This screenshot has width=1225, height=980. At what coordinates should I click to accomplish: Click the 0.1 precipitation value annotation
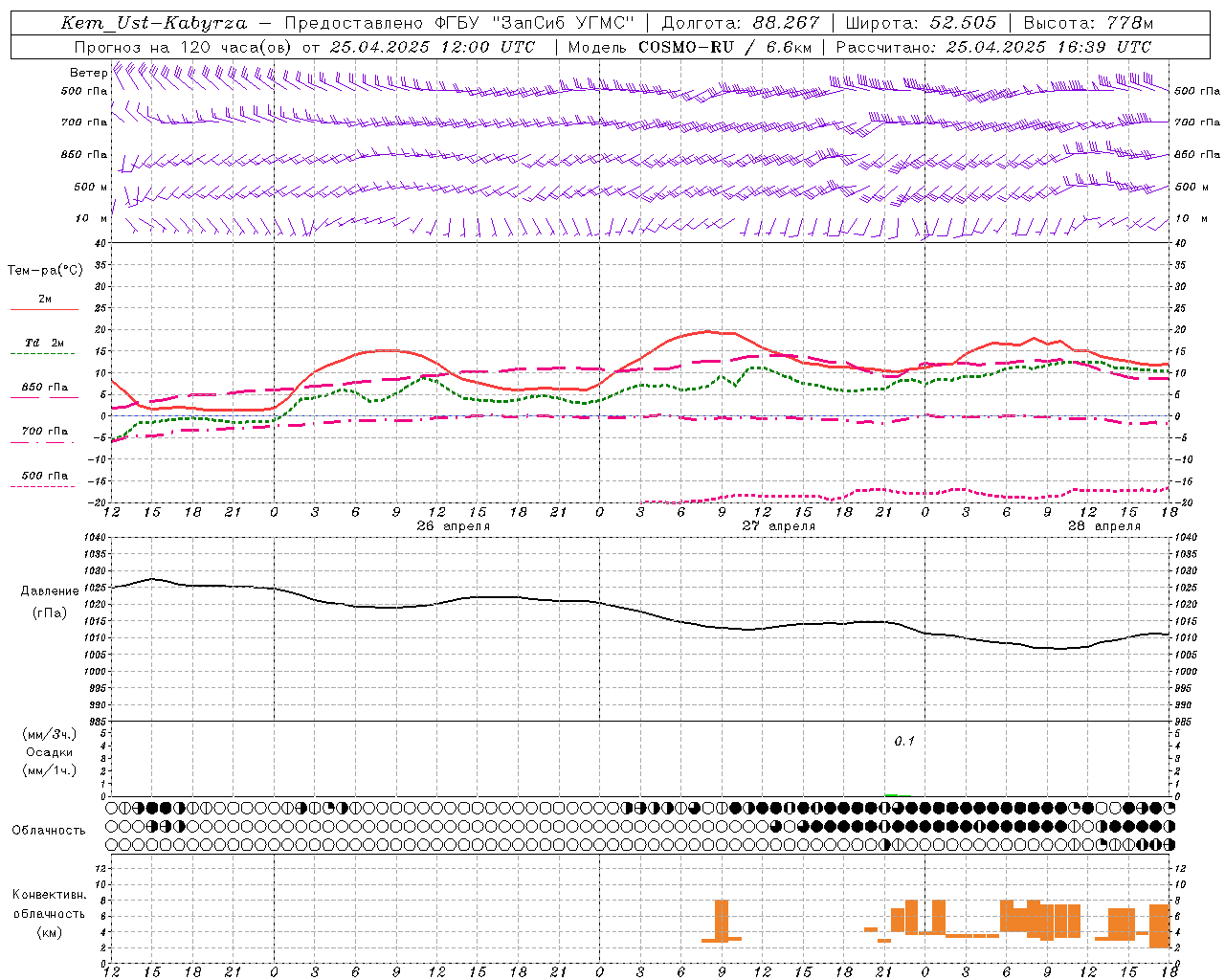pos(904,741)
